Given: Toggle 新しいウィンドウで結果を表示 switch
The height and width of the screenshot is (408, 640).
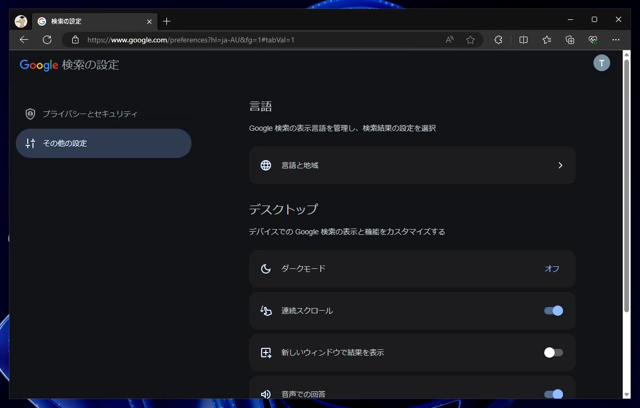Looking at the screenshot, I should [x=553, y=353].
